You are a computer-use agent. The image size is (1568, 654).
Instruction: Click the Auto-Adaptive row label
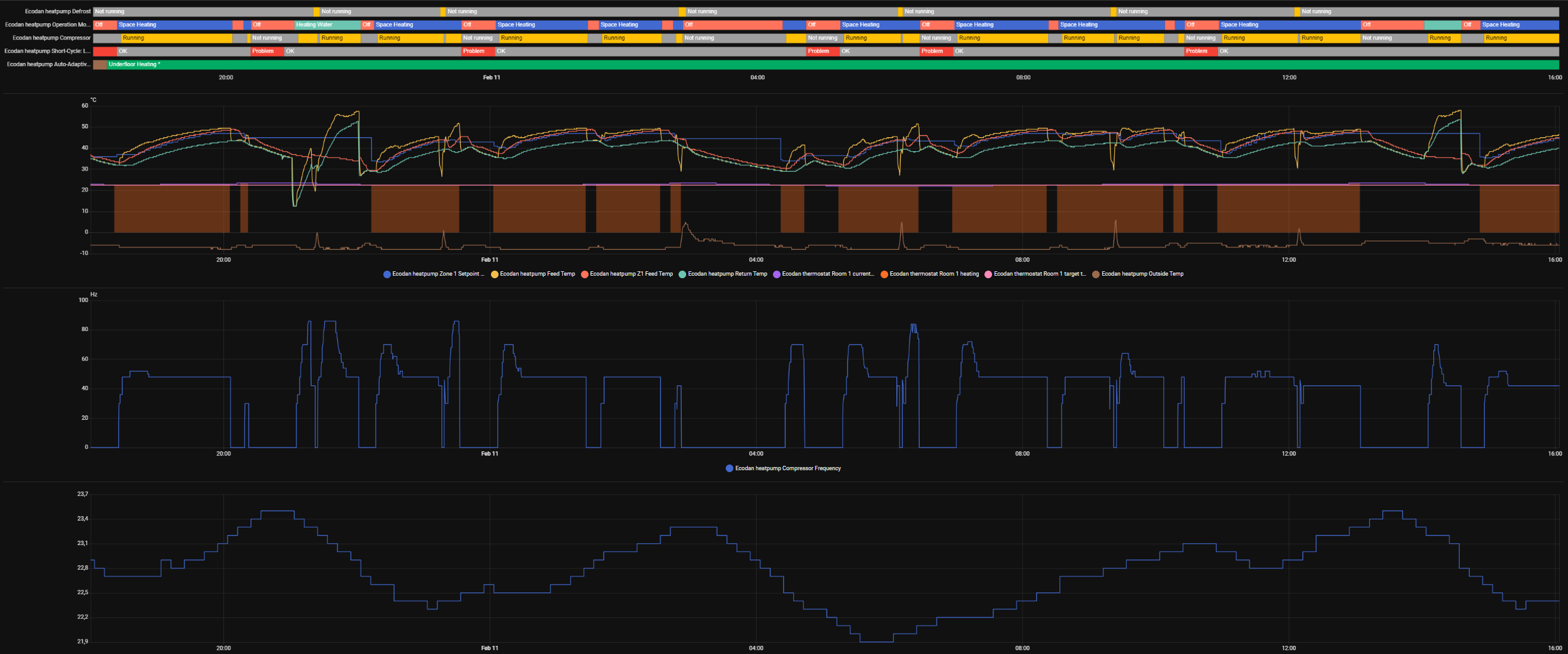[x=48, y=64]
